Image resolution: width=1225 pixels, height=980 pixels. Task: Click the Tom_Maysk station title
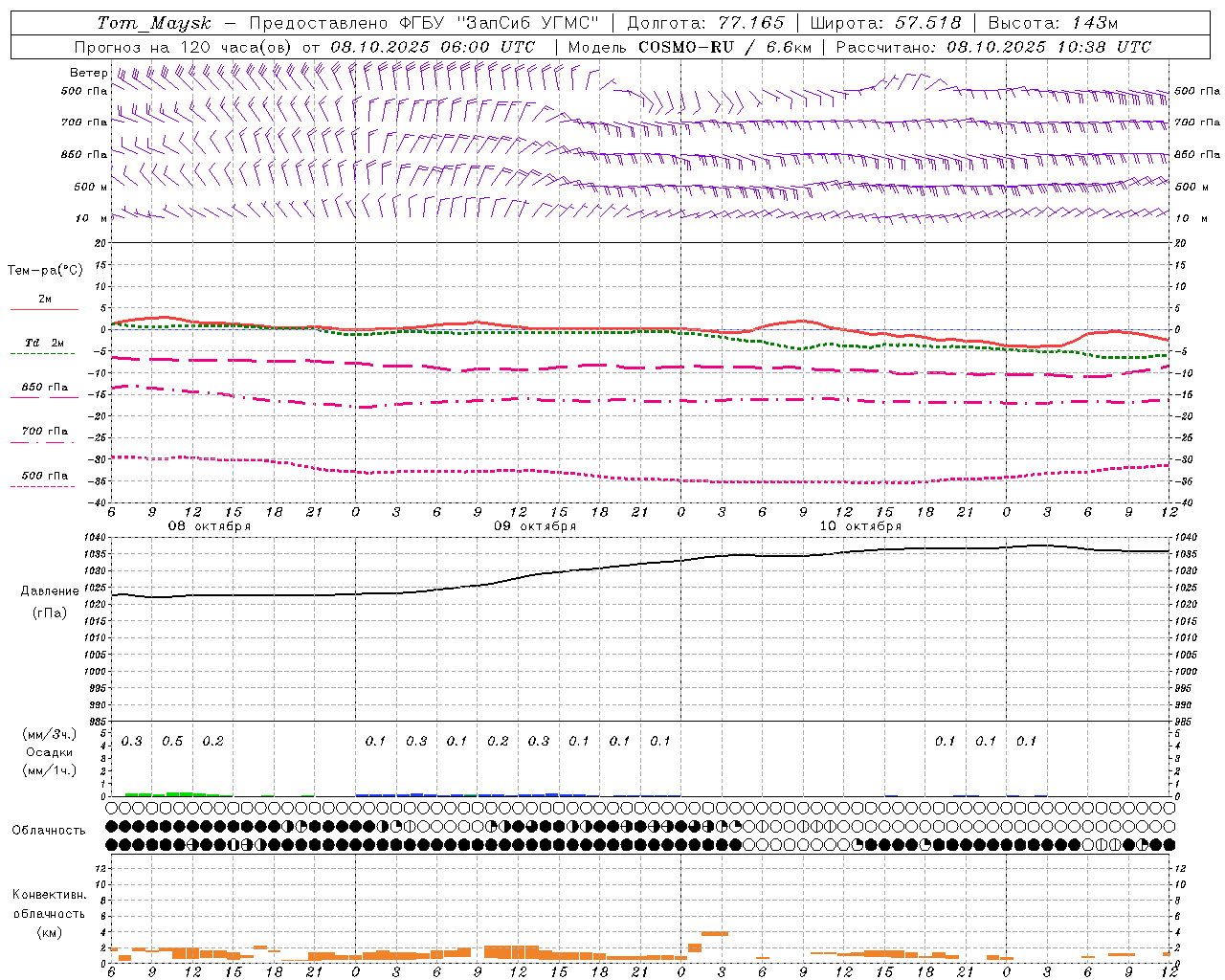[x=154, y=23]
